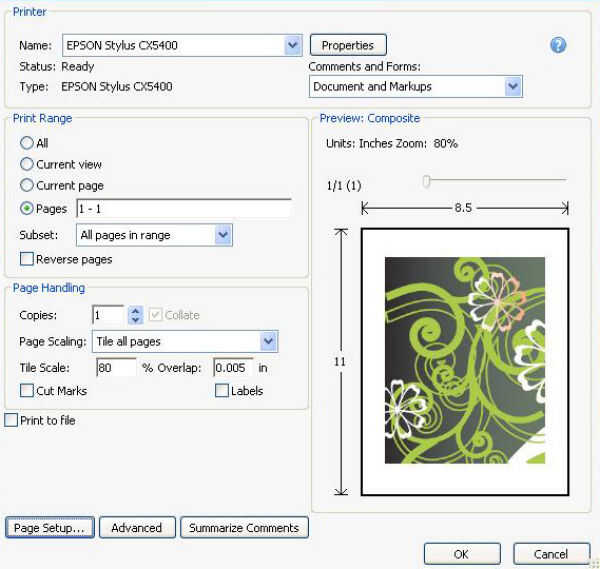Confirm printing with OK
This screenshot has width=600, height=569.
coord(462,554)
